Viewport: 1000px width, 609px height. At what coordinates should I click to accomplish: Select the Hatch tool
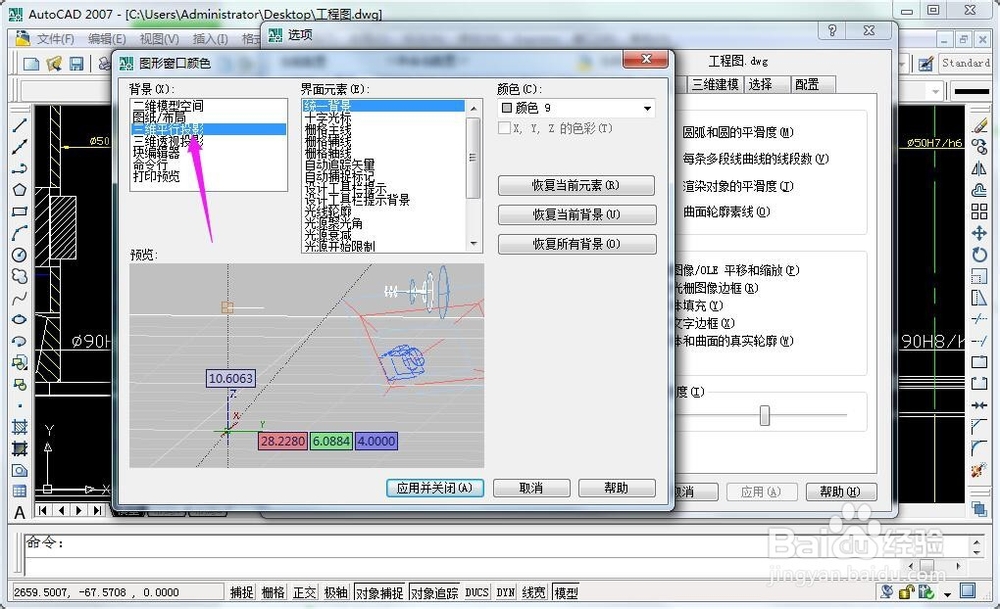19,427
